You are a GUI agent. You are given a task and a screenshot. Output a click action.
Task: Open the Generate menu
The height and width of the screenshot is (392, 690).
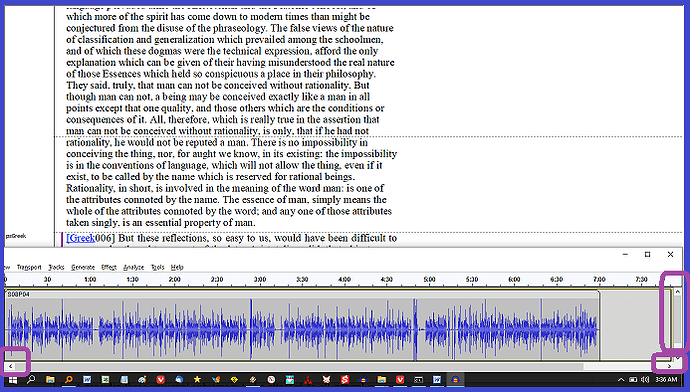coord(83,267)
